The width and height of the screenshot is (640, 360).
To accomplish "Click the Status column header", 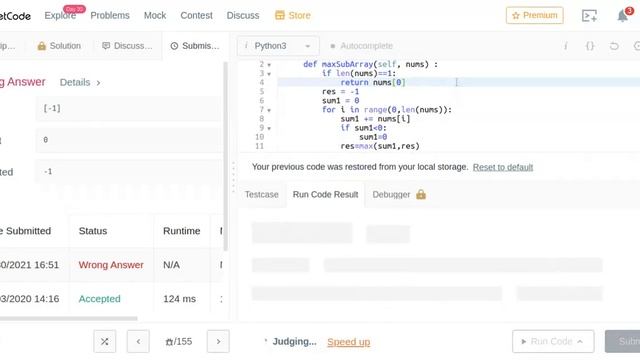I will point(93,231).
